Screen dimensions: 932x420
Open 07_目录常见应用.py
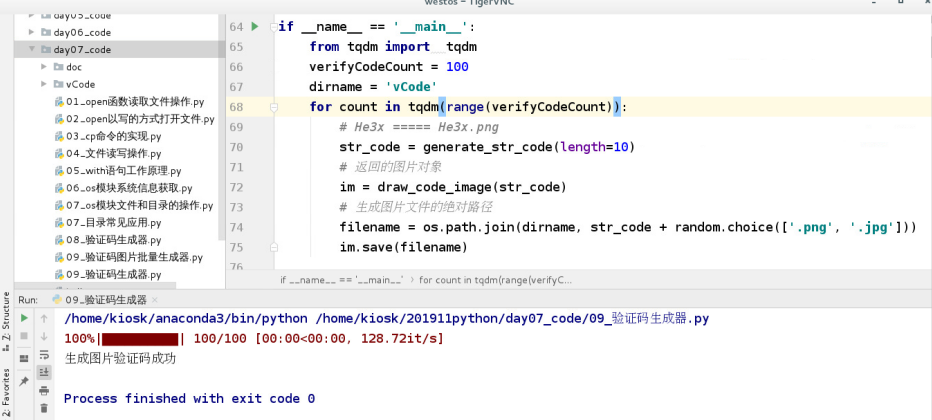coord(114,223)
